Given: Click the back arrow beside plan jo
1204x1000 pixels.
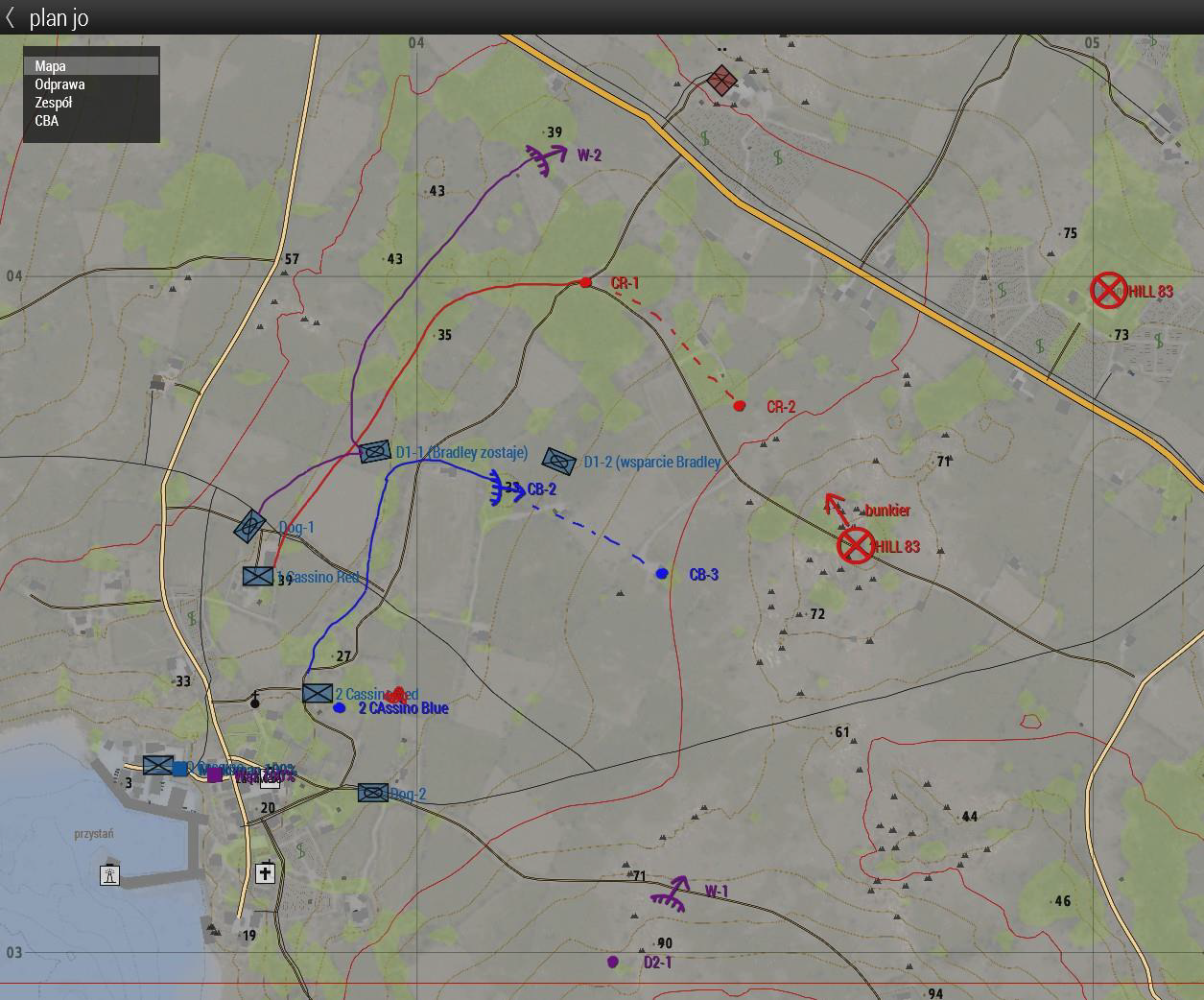Looking at the screenshot, I should tap(11, 17).
